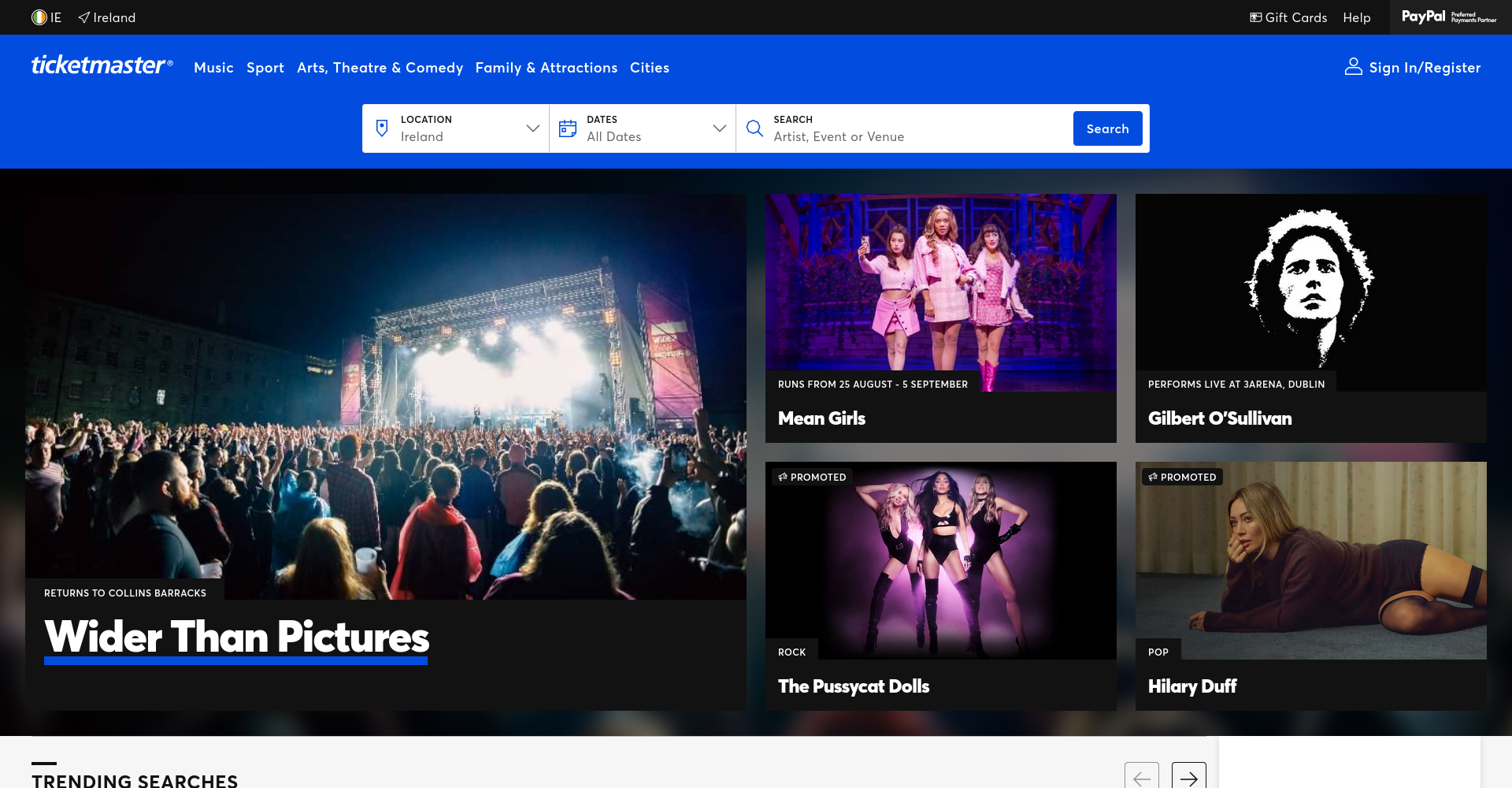Click the location pin icon in search bar

(382, 128)
